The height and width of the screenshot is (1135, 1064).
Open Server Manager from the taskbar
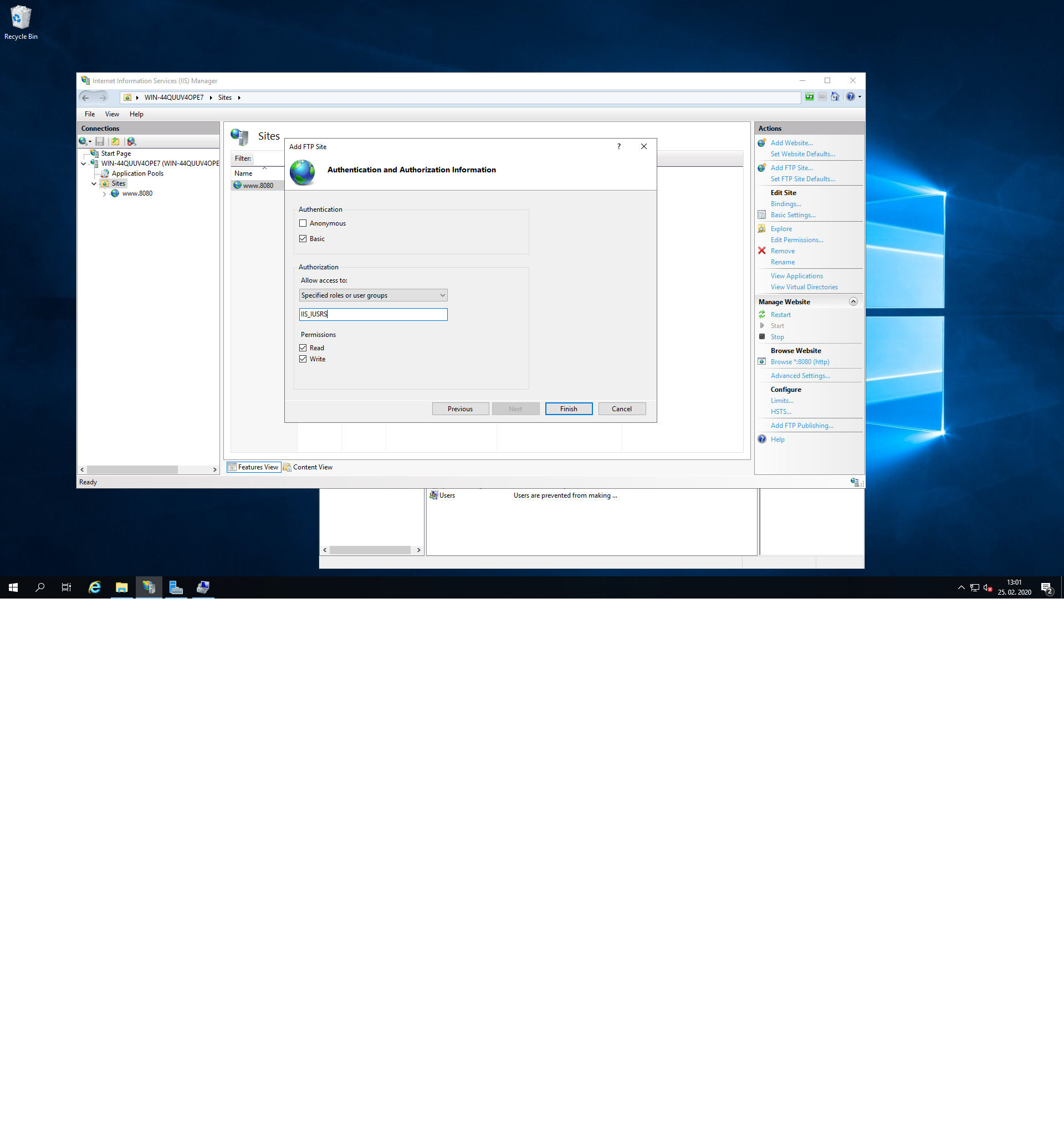(176, 587)
